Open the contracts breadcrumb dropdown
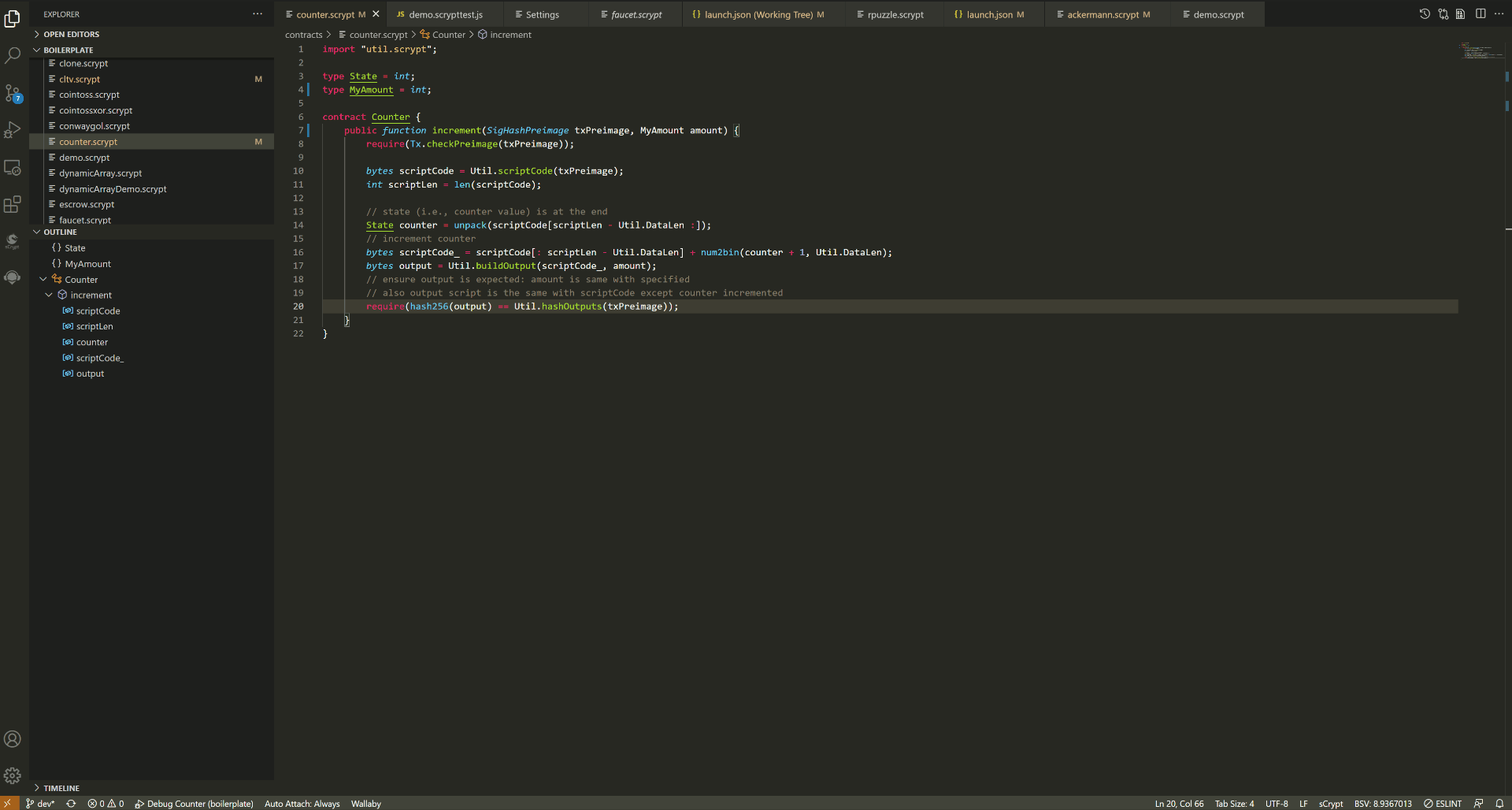1512x810 pixels. [304, 35]
